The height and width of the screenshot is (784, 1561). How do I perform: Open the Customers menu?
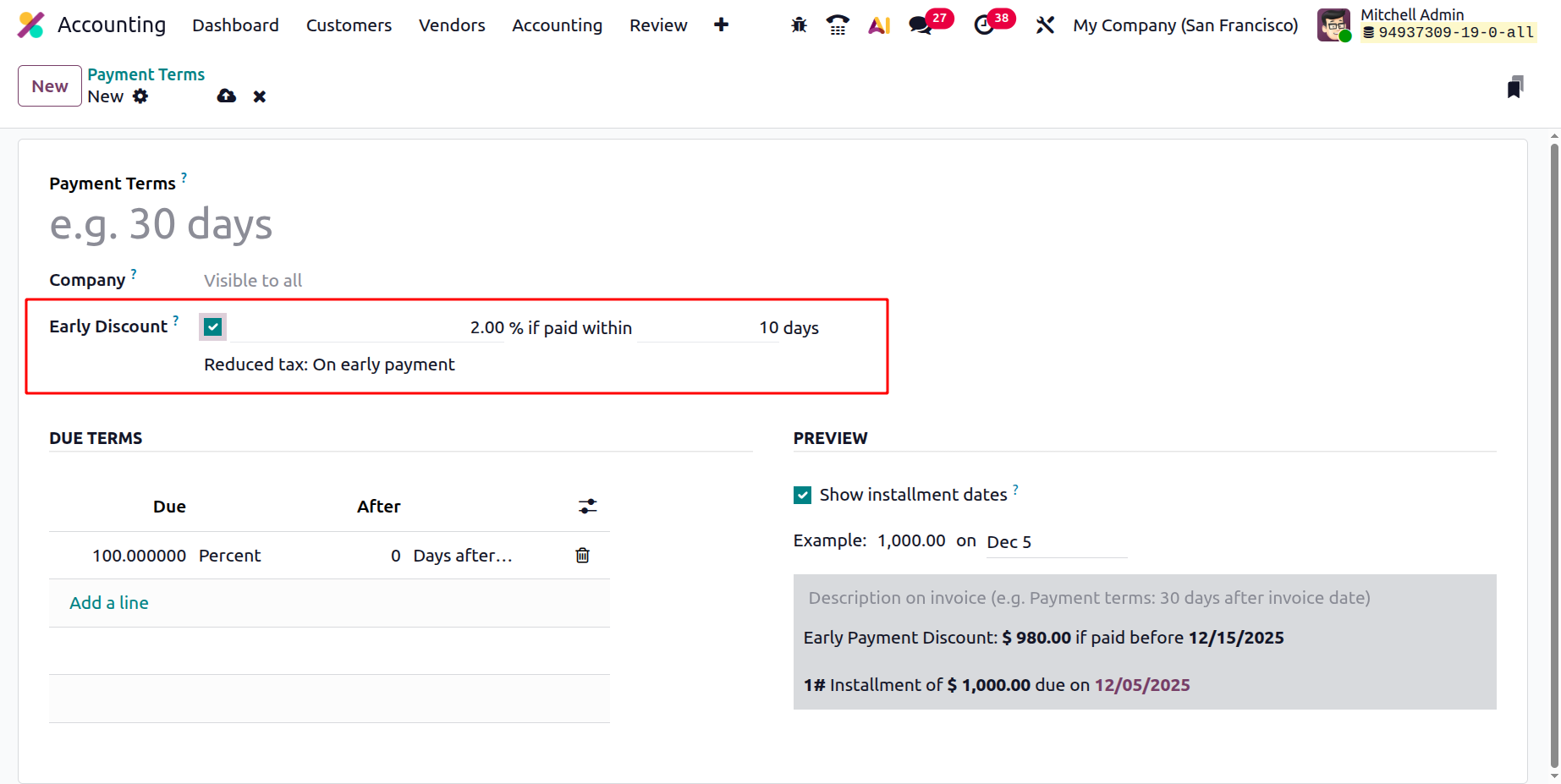click(349, 25)
